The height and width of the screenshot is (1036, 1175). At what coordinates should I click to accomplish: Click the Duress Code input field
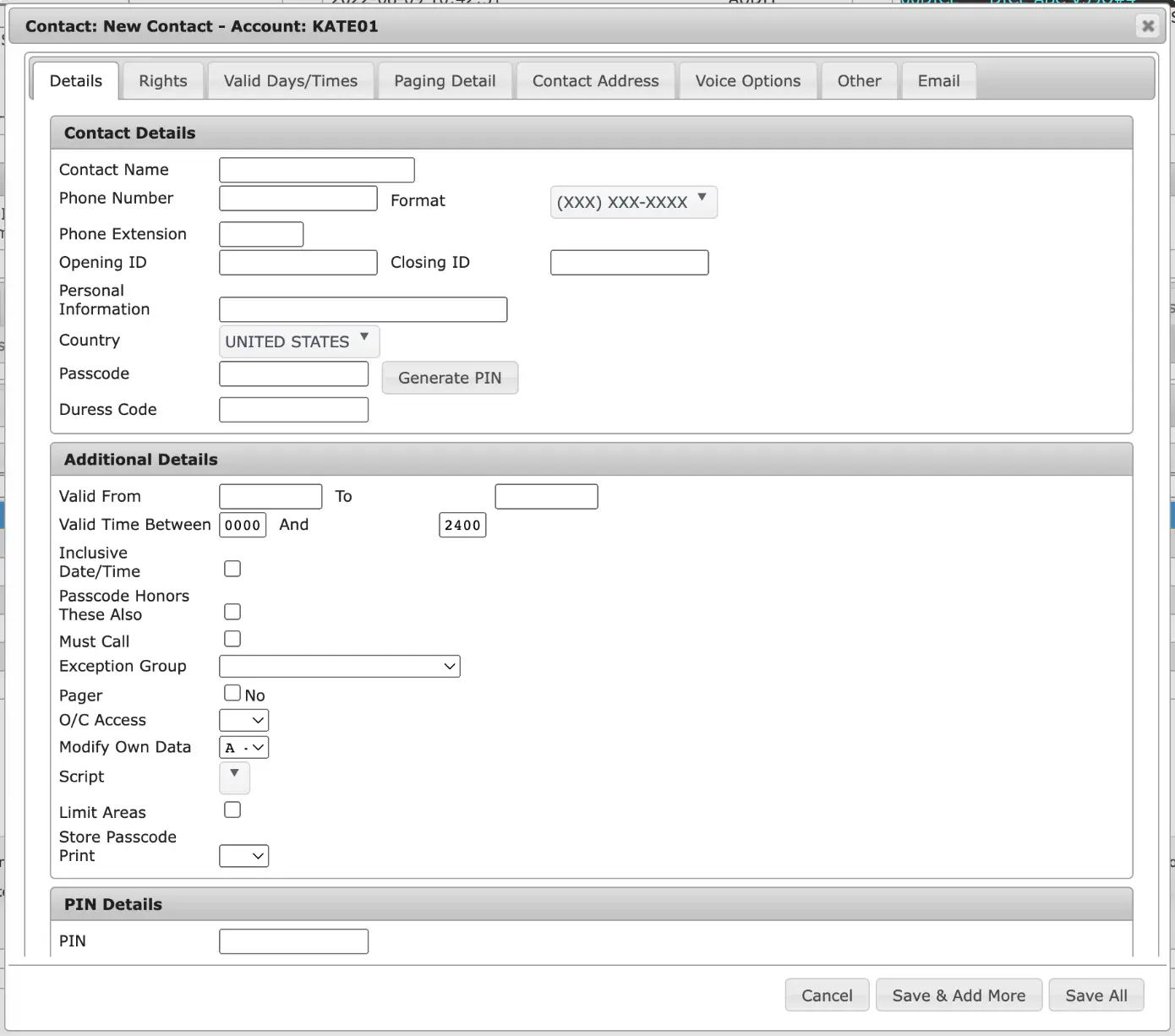(294, 410)
